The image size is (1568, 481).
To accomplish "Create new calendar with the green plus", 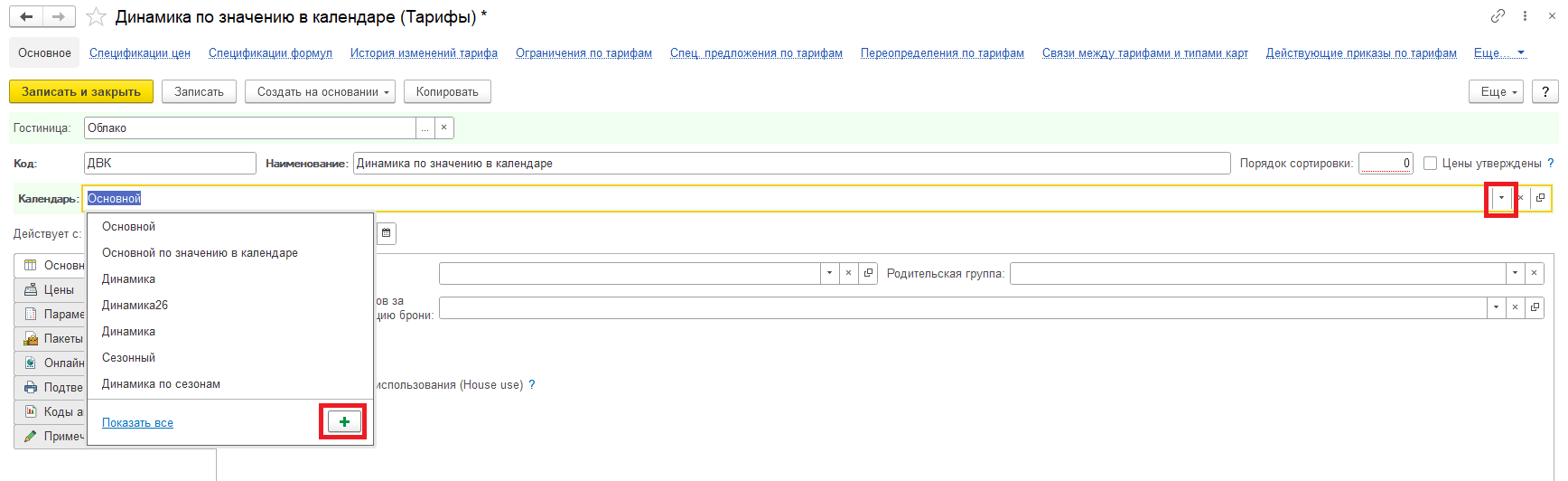I will click(344, 422).
